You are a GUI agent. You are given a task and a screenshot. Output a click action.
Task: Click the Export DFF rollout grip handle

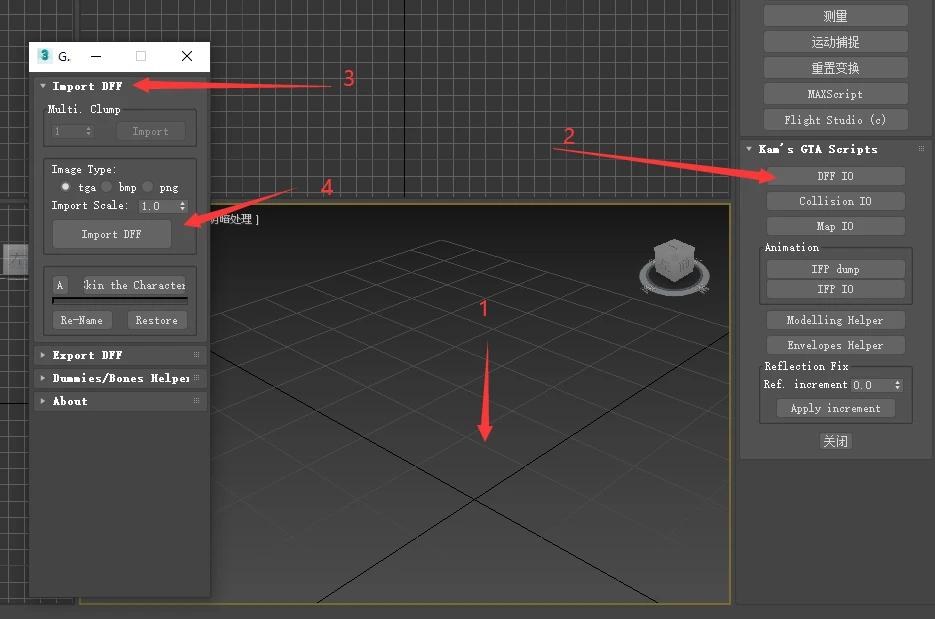click(196, 355)
